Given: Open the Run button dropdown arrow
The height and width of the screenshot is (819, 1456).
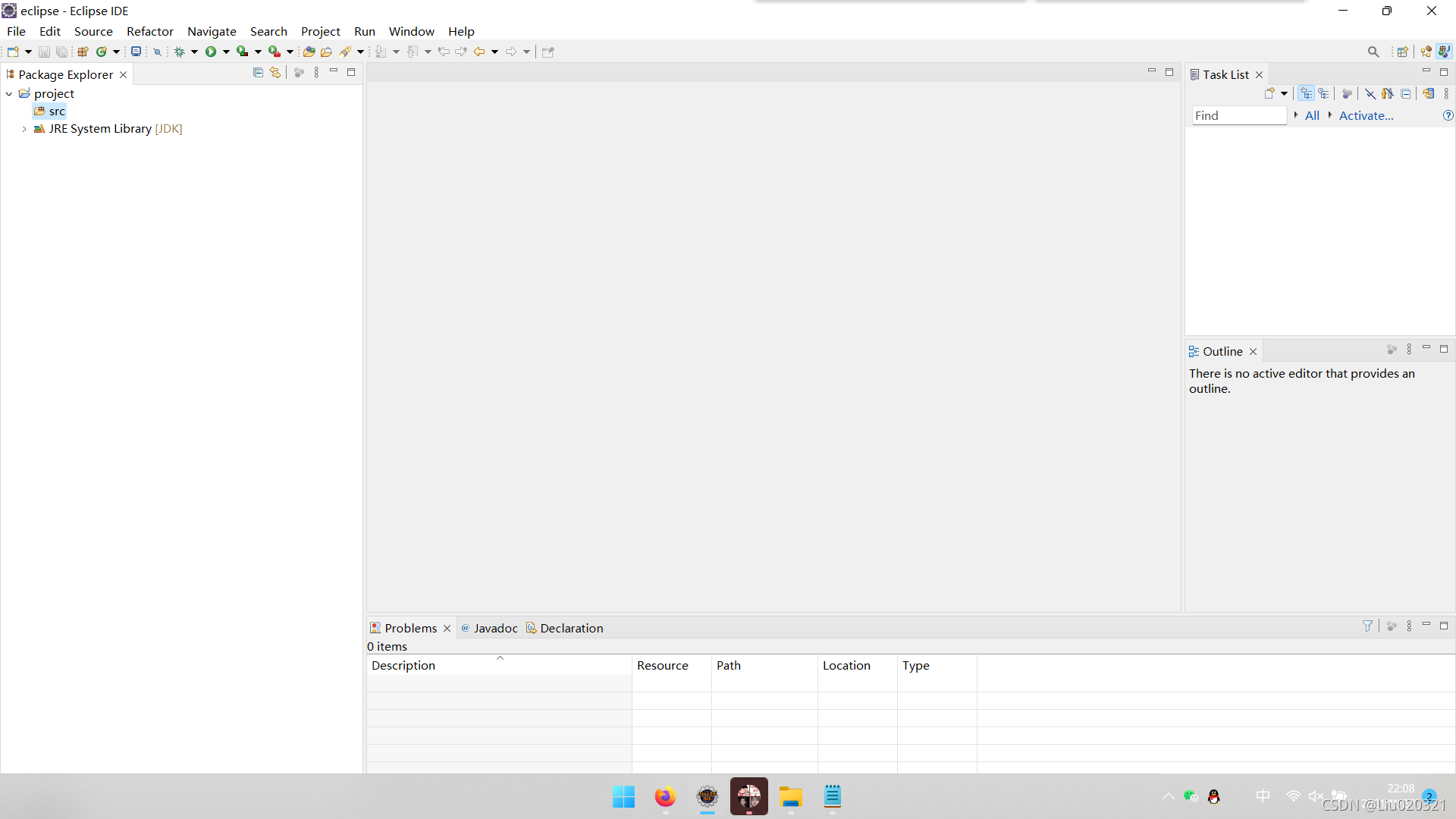Looking at the screenshot, I should click(226, 52).
